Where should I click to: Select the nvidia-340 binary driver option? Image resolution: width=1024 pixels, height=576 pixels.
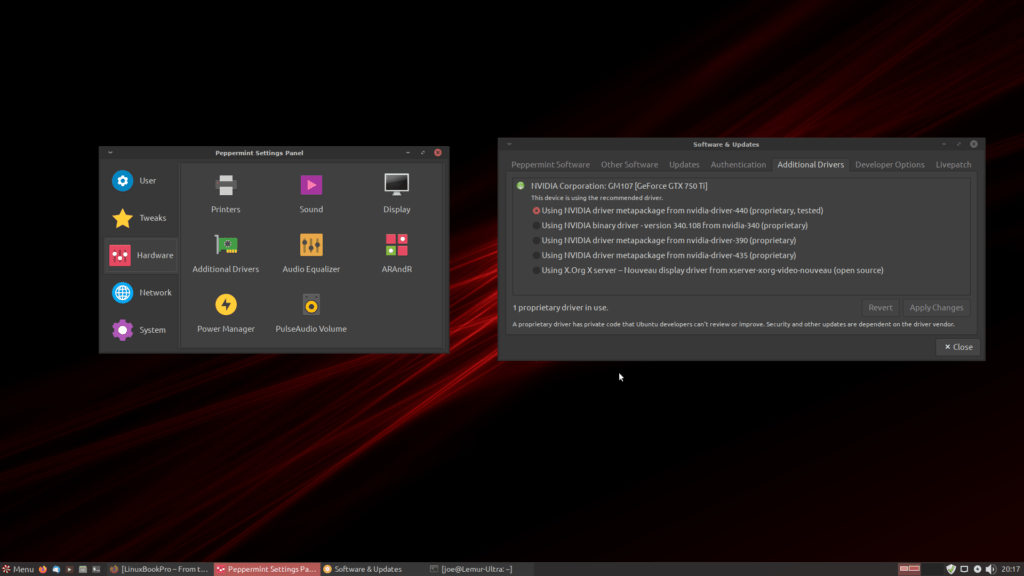[669, 225]
